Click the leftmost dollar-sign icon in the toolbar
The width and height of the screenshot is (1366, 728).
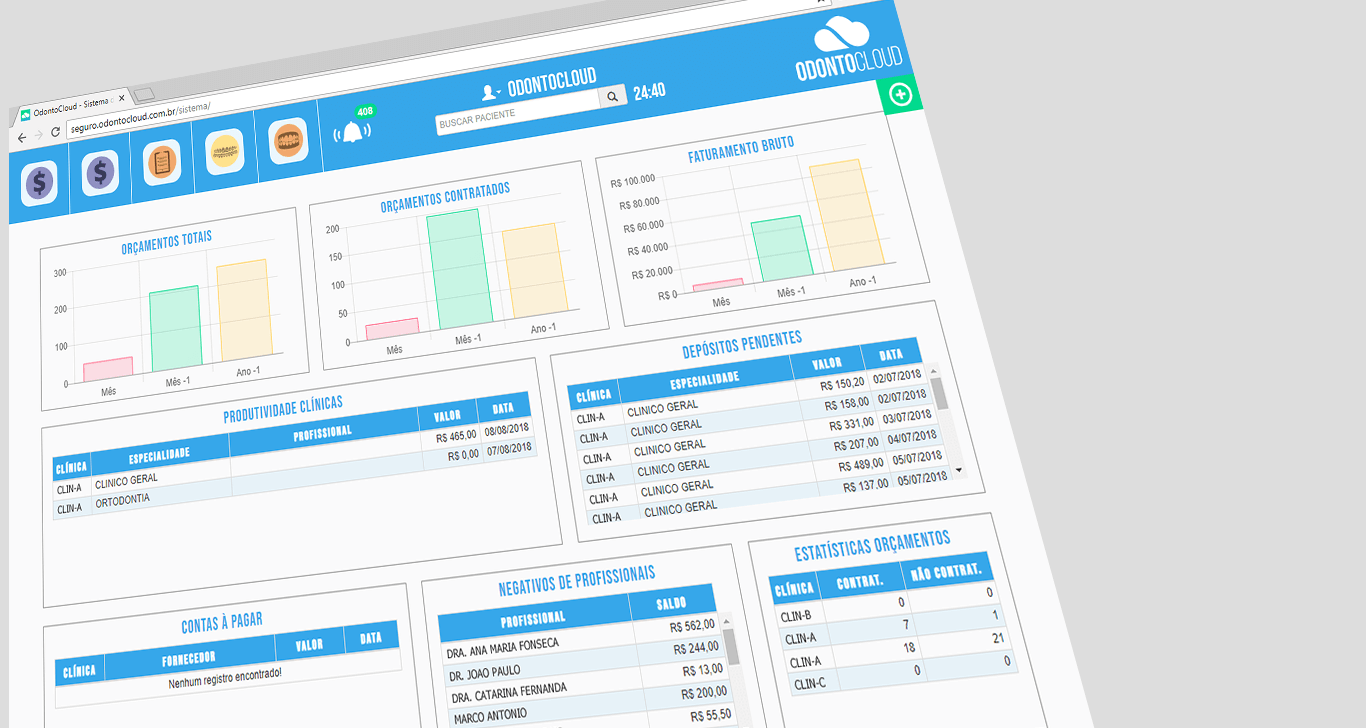[x=38, y=183]
